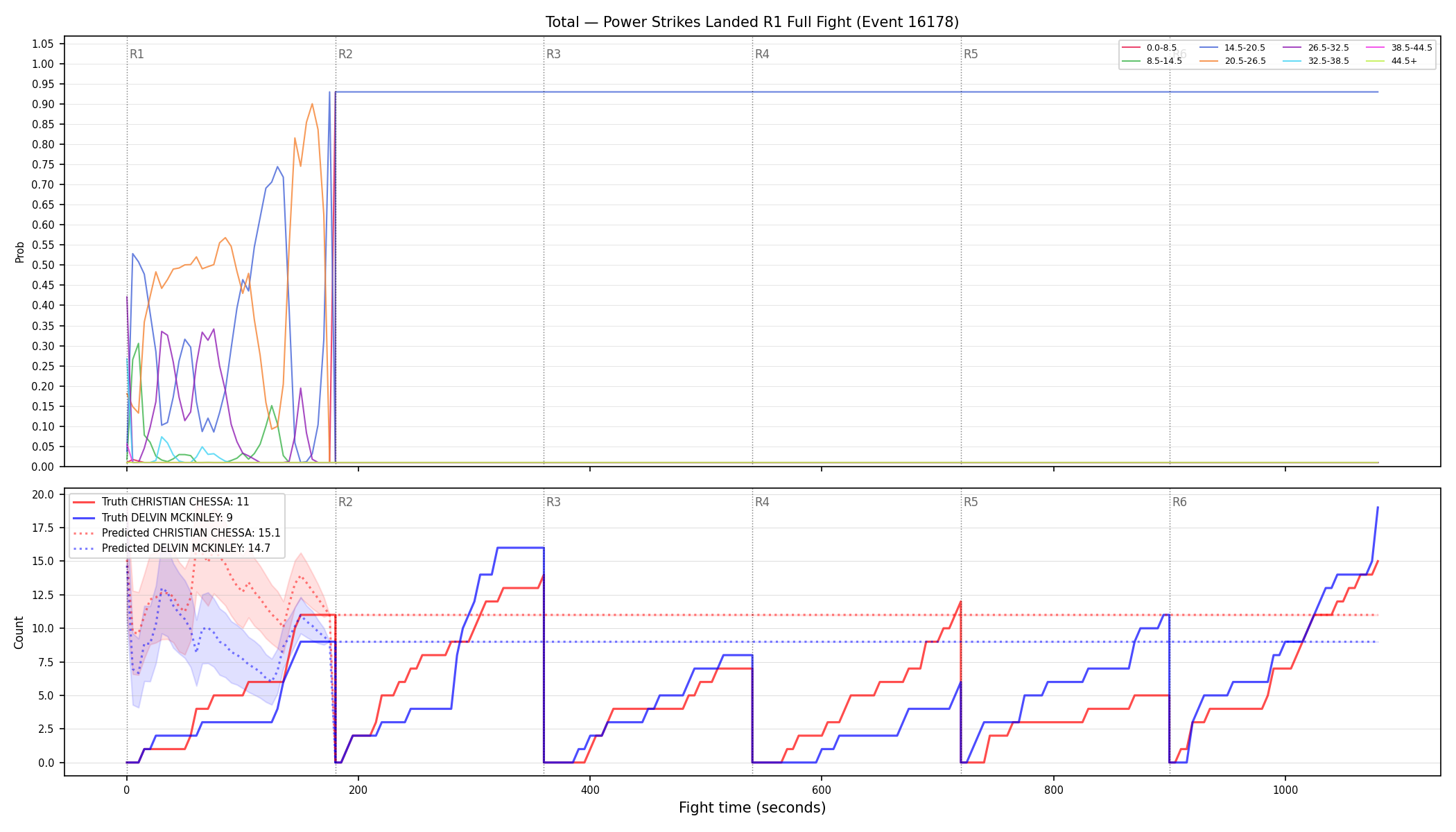Click the 17.5 tick on the Count axis
Screen dimensions: 1456x832
(42, 528)
